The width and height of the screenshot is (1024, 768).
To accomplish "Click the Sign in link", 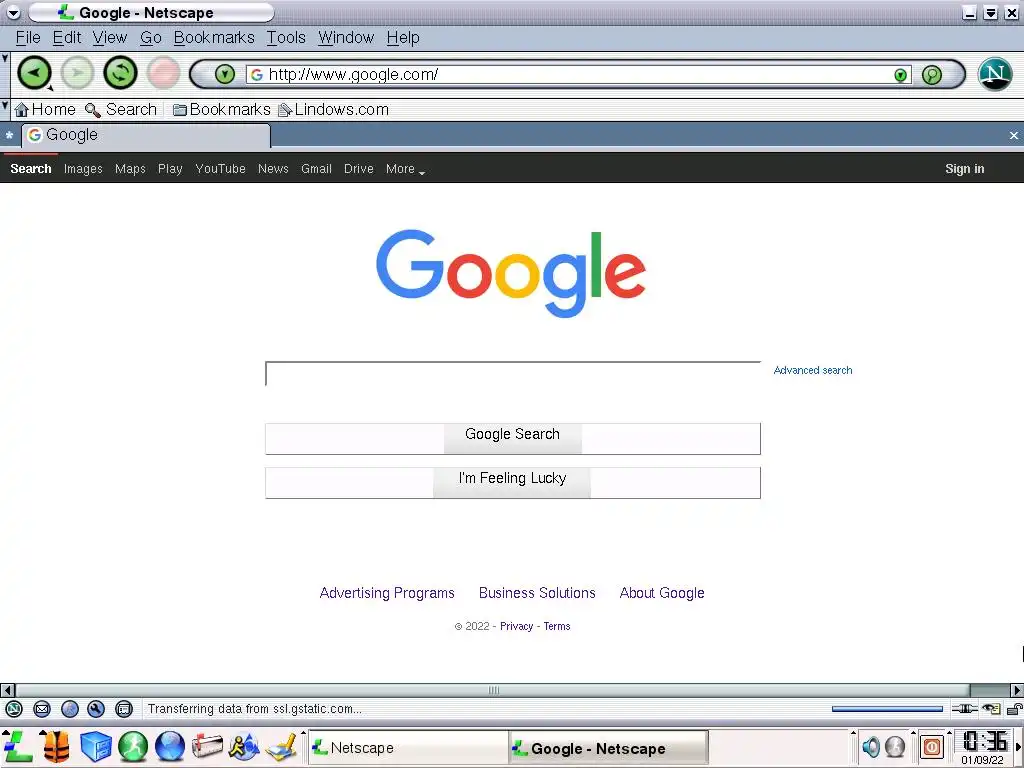I will tap(965, 168).
